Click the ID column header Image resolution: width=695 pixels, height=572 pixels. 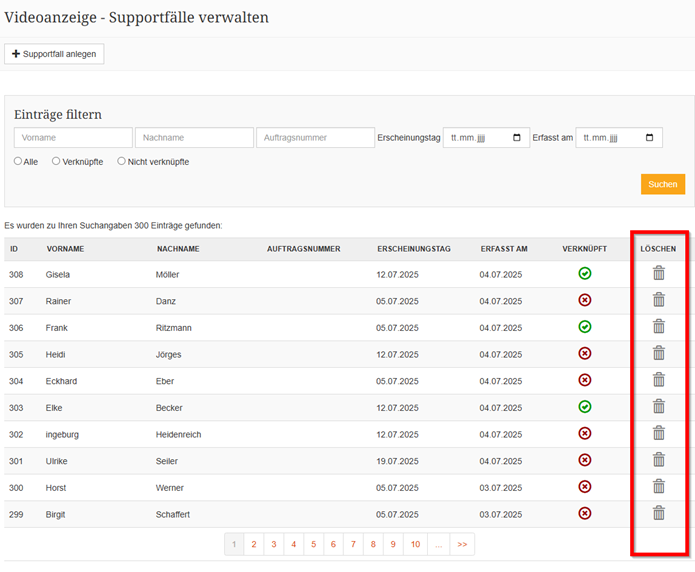coord(14,249)
